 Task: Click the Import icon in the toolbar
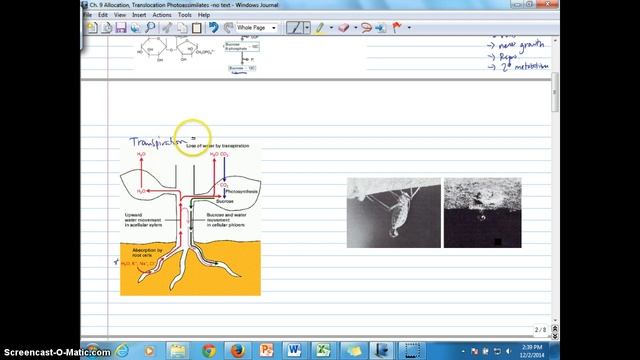107,28
